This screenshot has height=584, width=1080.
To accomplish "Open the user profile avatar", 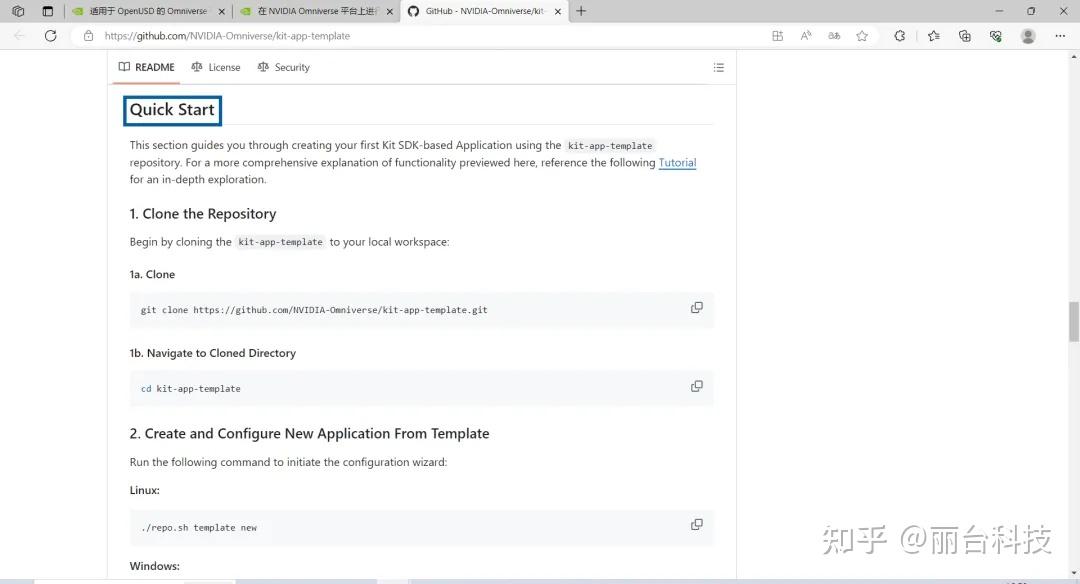I will [1028, 36].
